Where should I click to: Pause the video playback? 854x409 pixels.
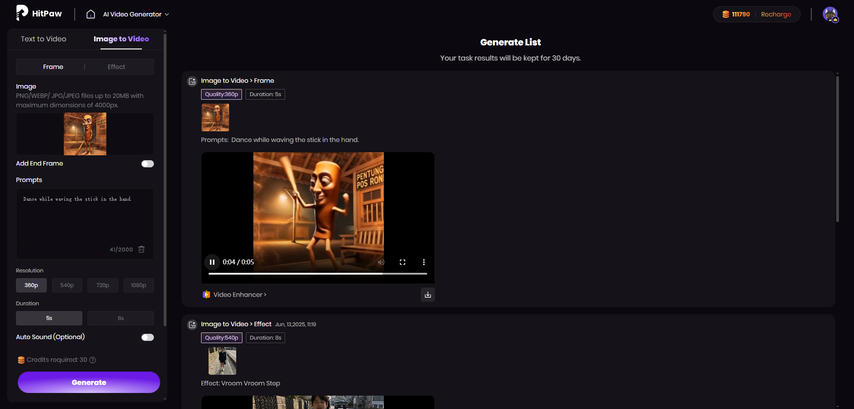212,262
